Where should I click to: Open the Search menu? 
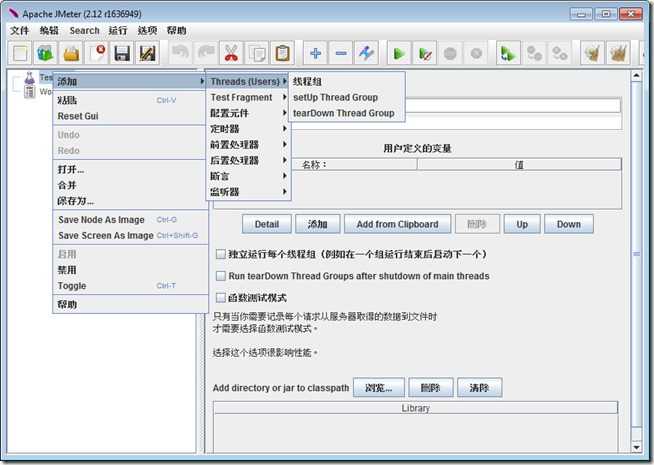pyautogui.click(x=84, y=30)
